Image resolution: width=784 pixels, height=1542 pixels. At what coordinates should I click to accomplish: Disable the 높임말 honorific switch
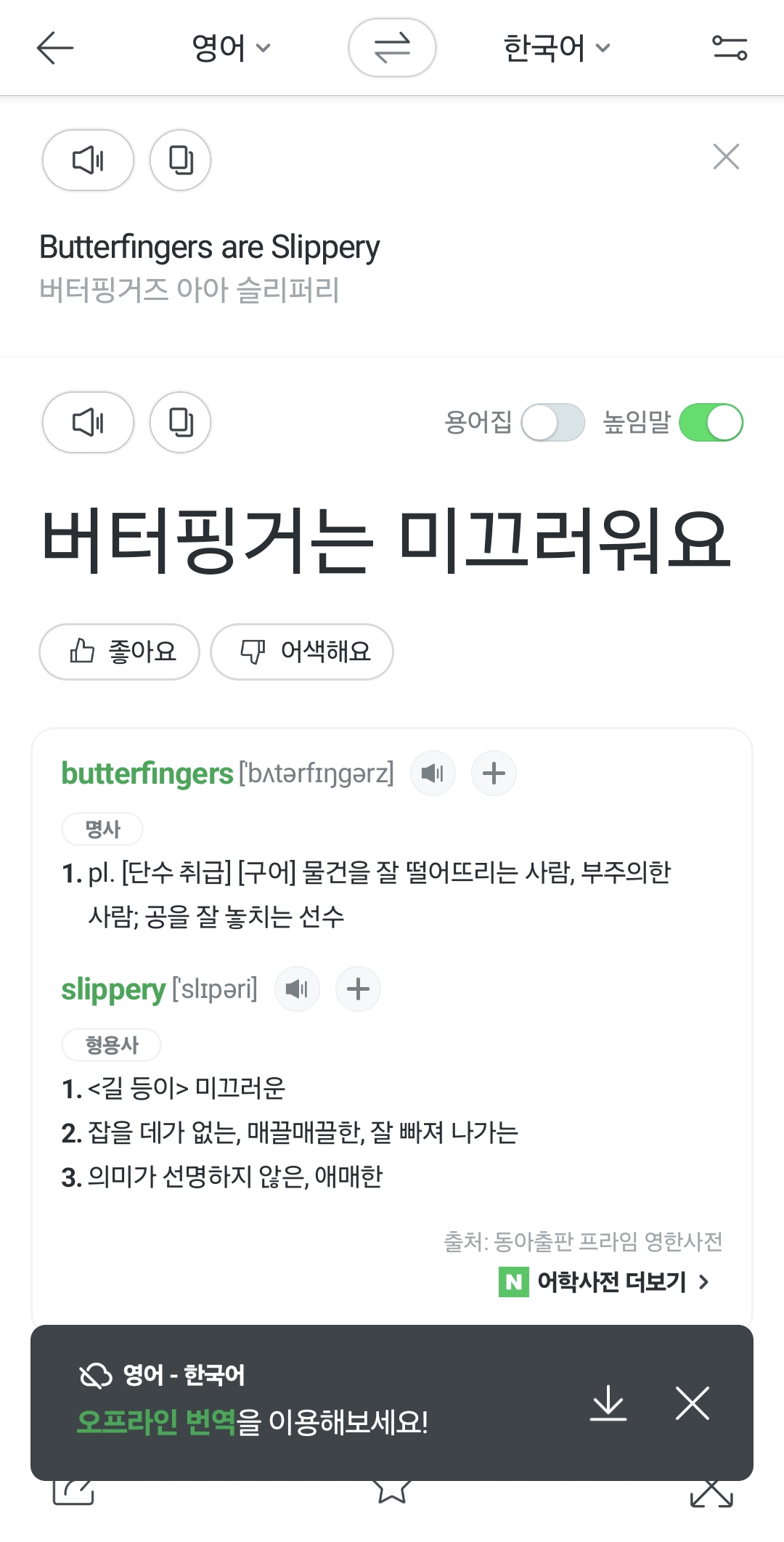tap(711, 423)
